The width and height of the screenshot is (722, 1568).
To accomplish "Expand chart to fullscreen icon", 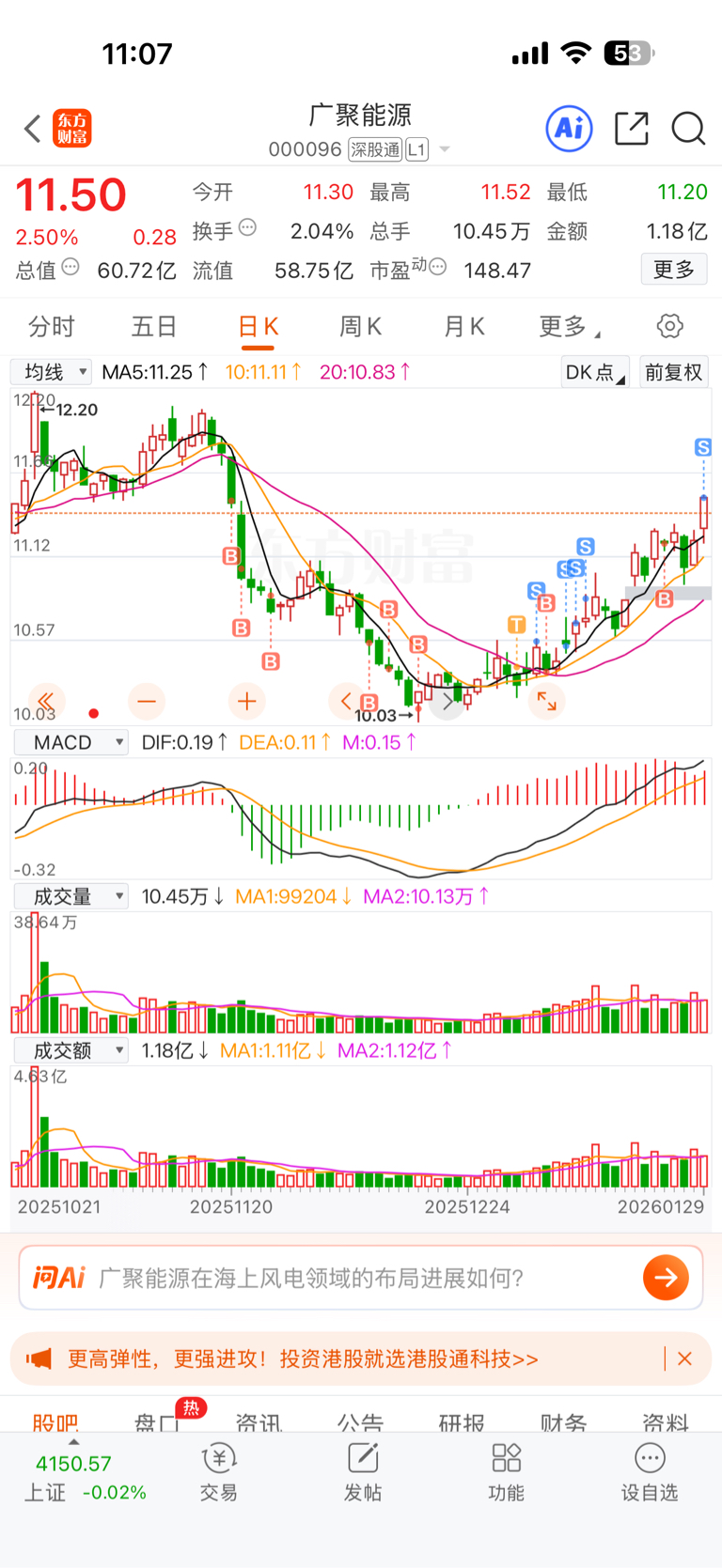I will point(546,701).
